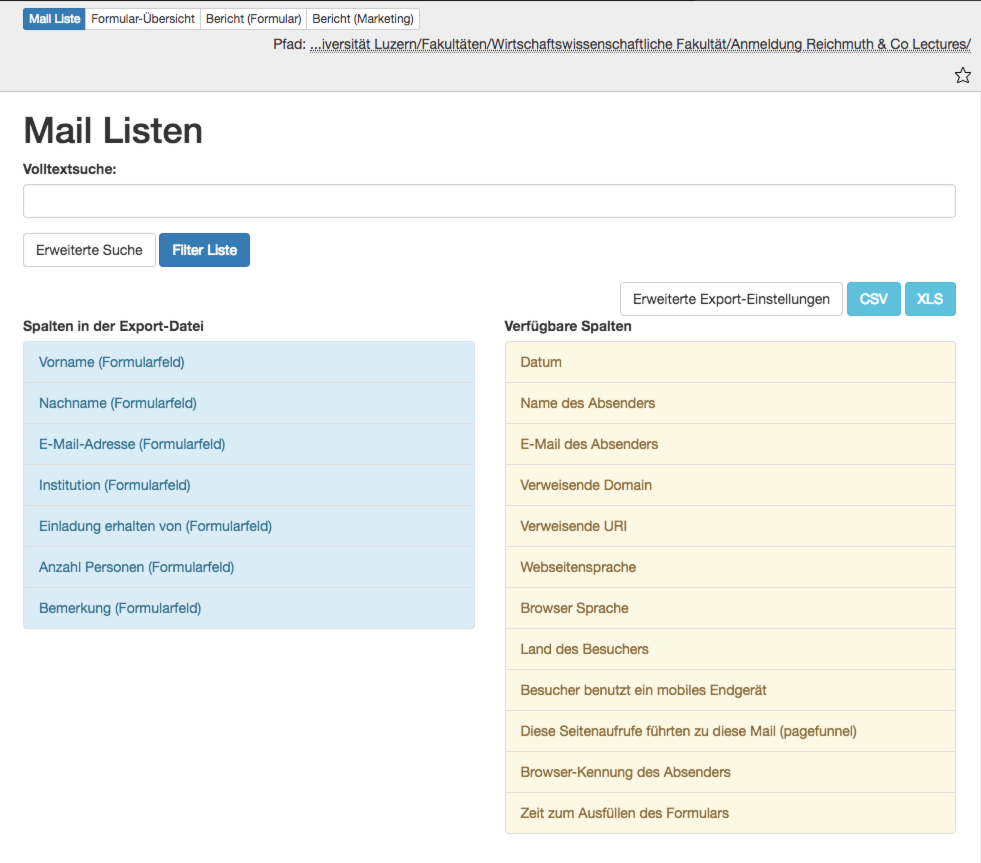This screenshot has width=981, height=863.
Task: Export the list as CSV
Action: [x=873, y=299]
